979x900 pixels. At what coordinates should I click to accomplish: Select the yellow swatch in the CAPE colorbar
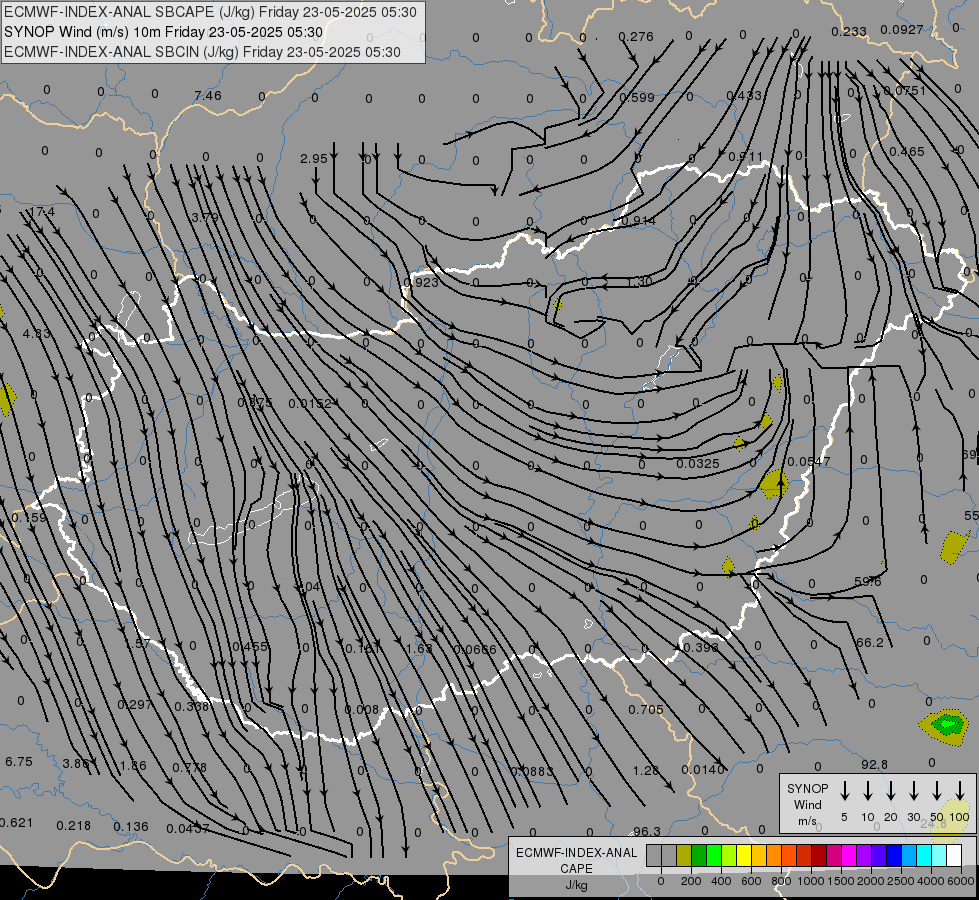[744, 856]
